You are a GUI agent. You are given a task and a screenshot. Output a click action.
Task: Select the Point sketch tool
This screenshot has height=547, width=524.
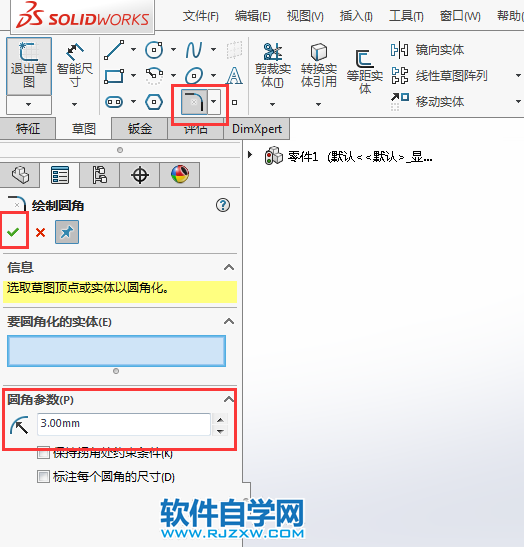[235, 103]
